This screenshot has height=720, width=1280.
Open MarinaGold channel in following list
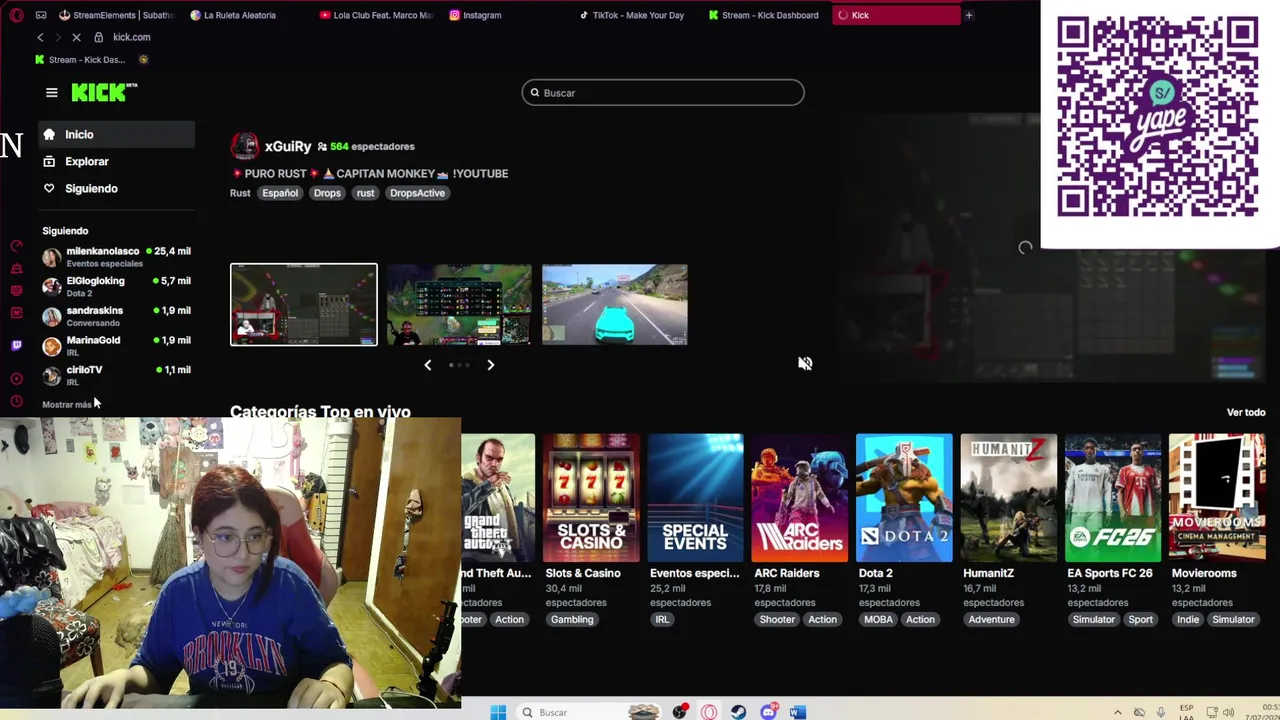tap(117, 346)
